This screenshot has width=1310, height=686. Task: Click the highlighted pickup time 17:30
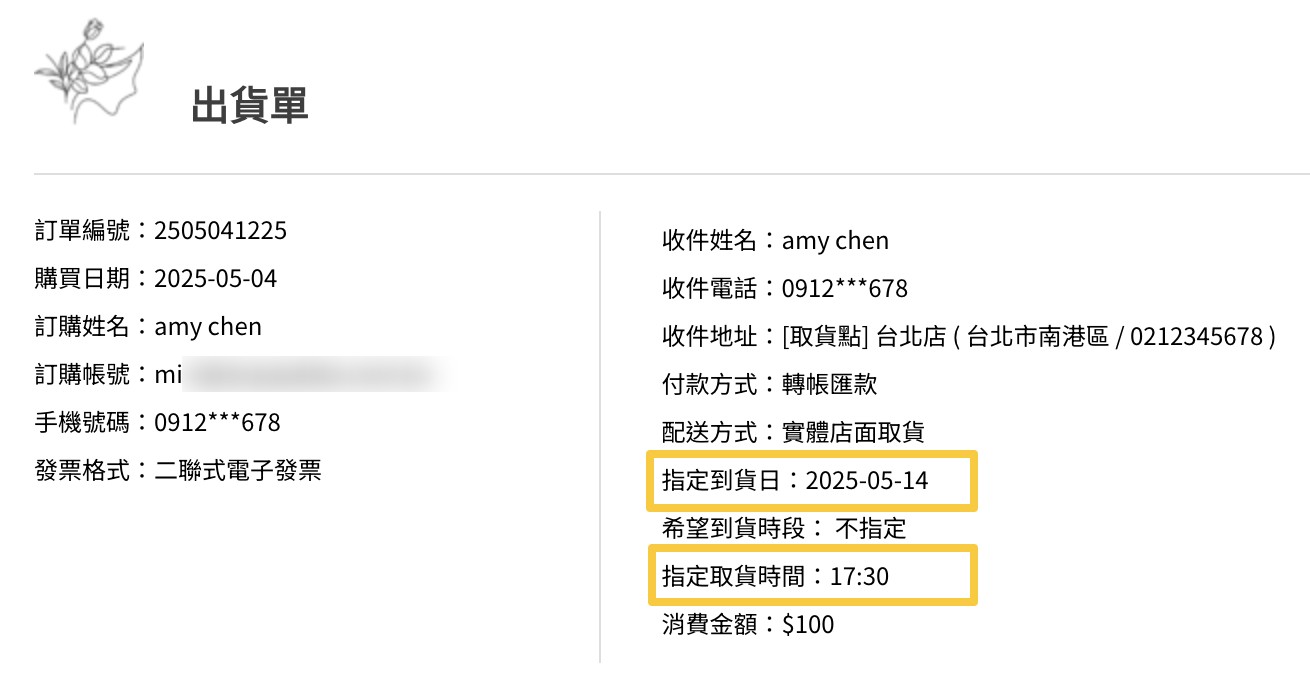click(859, 577)
